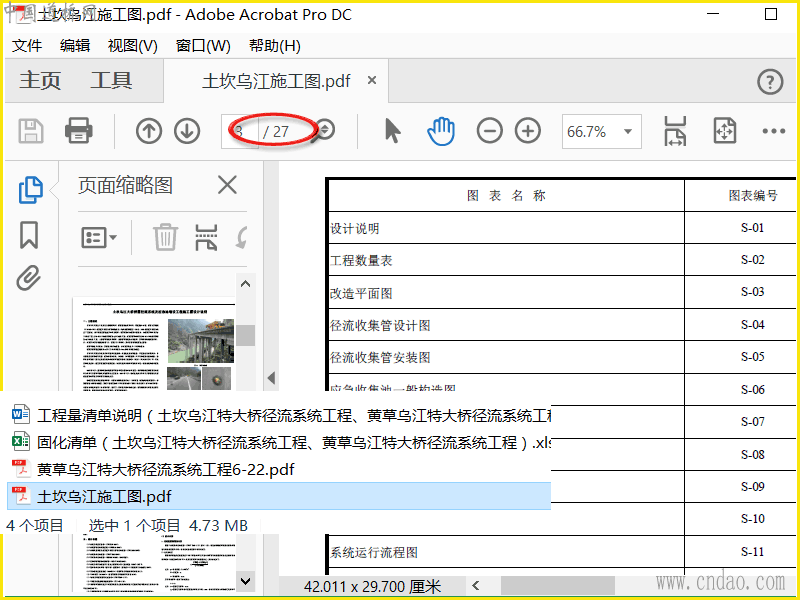Viewport: 800px width, 600px height.
Task: Click the delete pages trash icon
Action: pos(165,237)
